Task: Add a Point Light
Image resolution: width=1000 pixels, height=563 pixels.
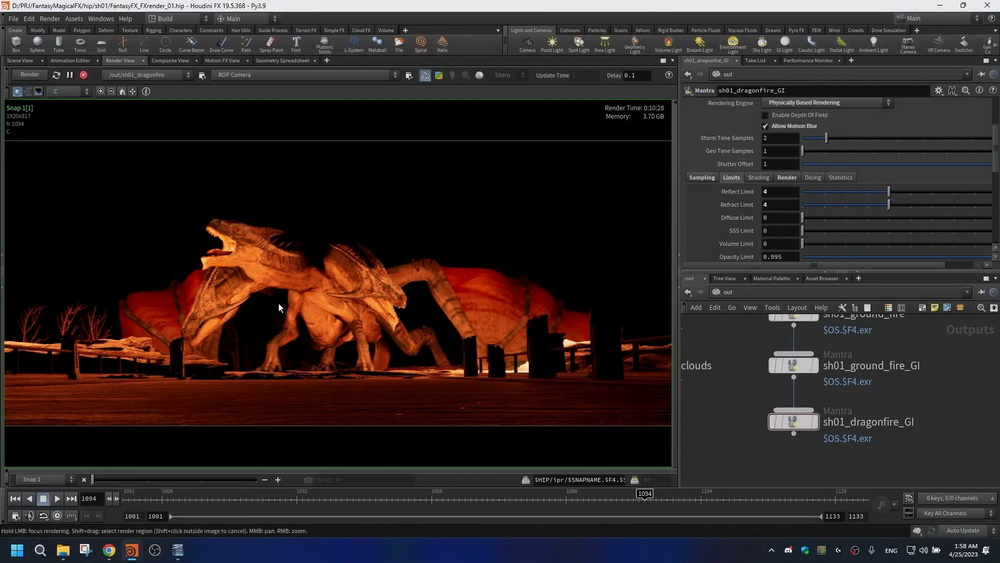Action: coord(552,44)
